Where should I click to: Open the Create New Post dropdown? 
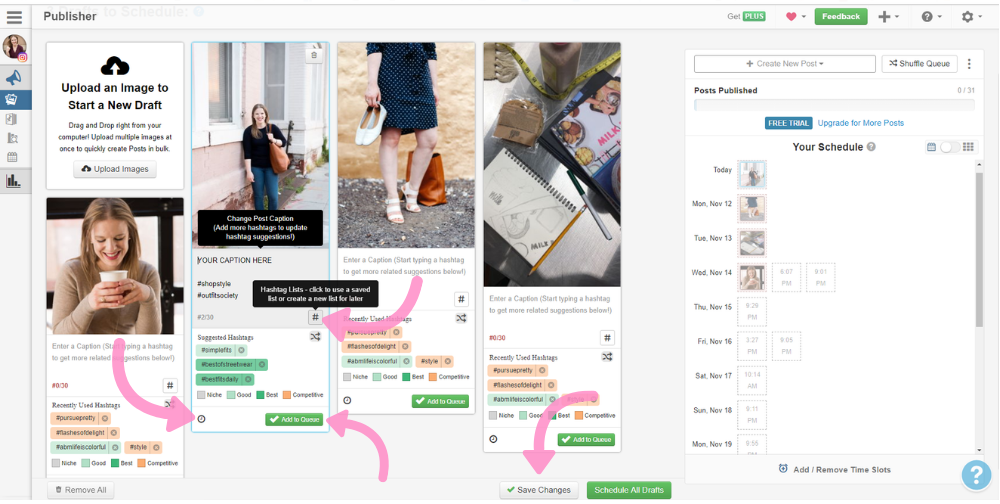pos(784,64)
